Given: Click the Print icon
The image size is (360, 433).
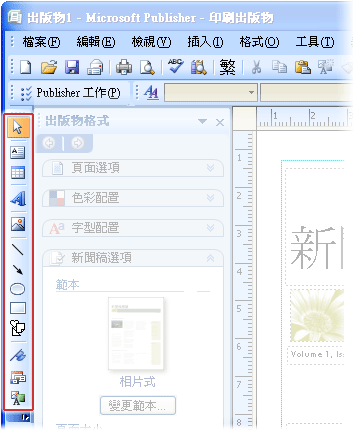Looking at the screenshot, I should (x=124, y=67).
